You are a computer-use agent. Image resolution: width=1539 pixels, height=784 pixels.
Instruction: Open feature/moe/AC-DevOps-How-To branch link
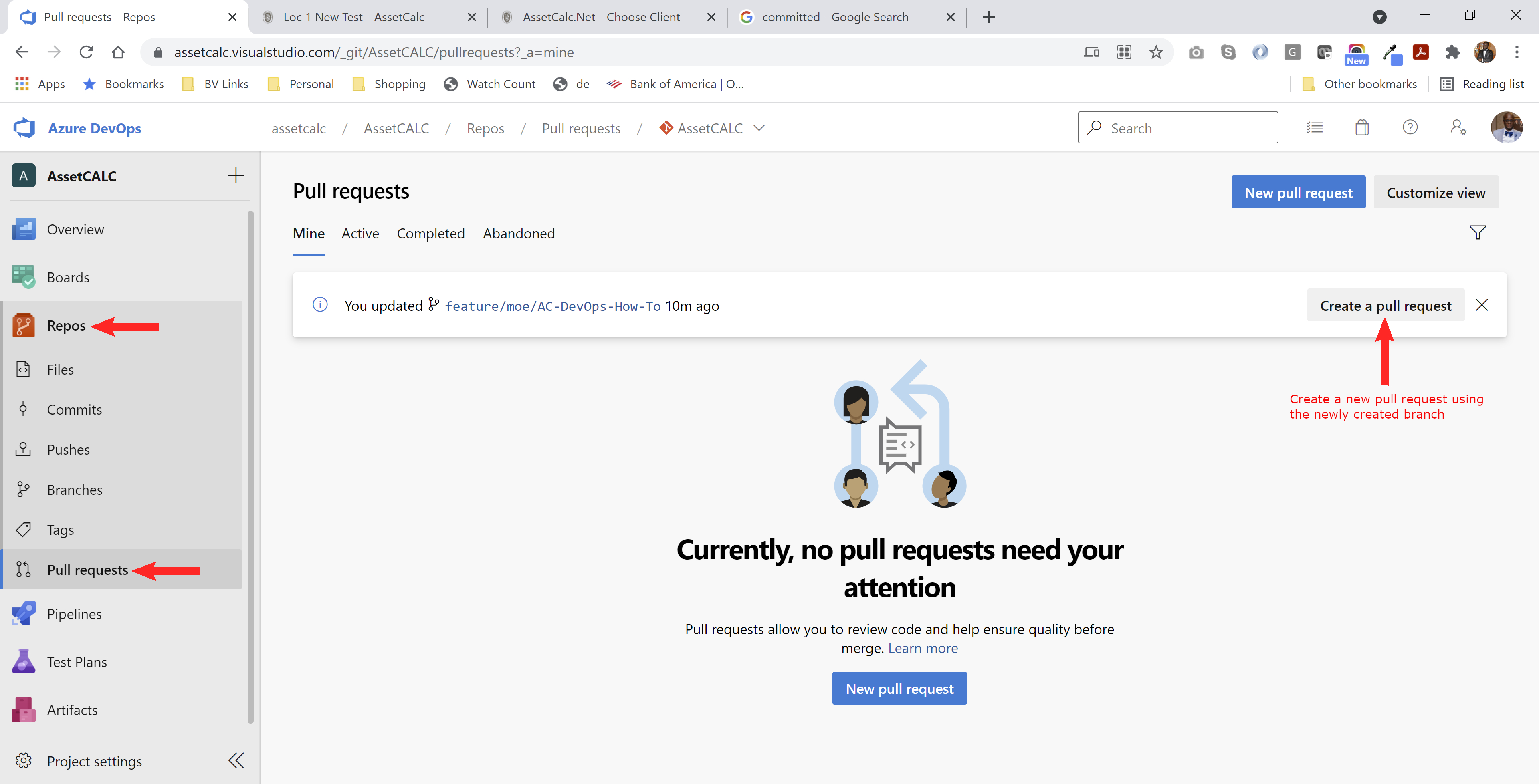553,306
